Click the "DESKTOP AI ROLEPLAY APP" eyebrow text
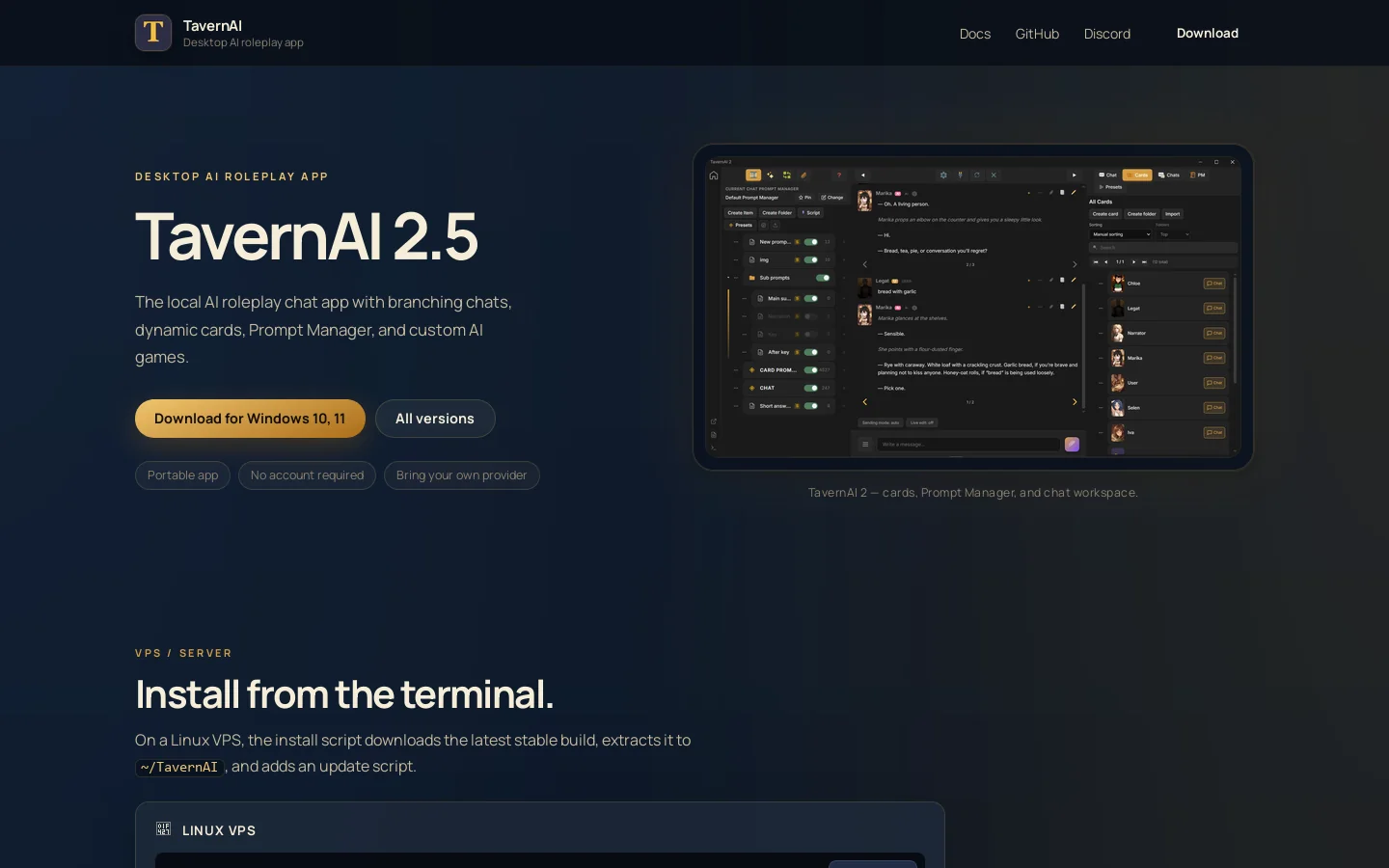 [231, 176]
